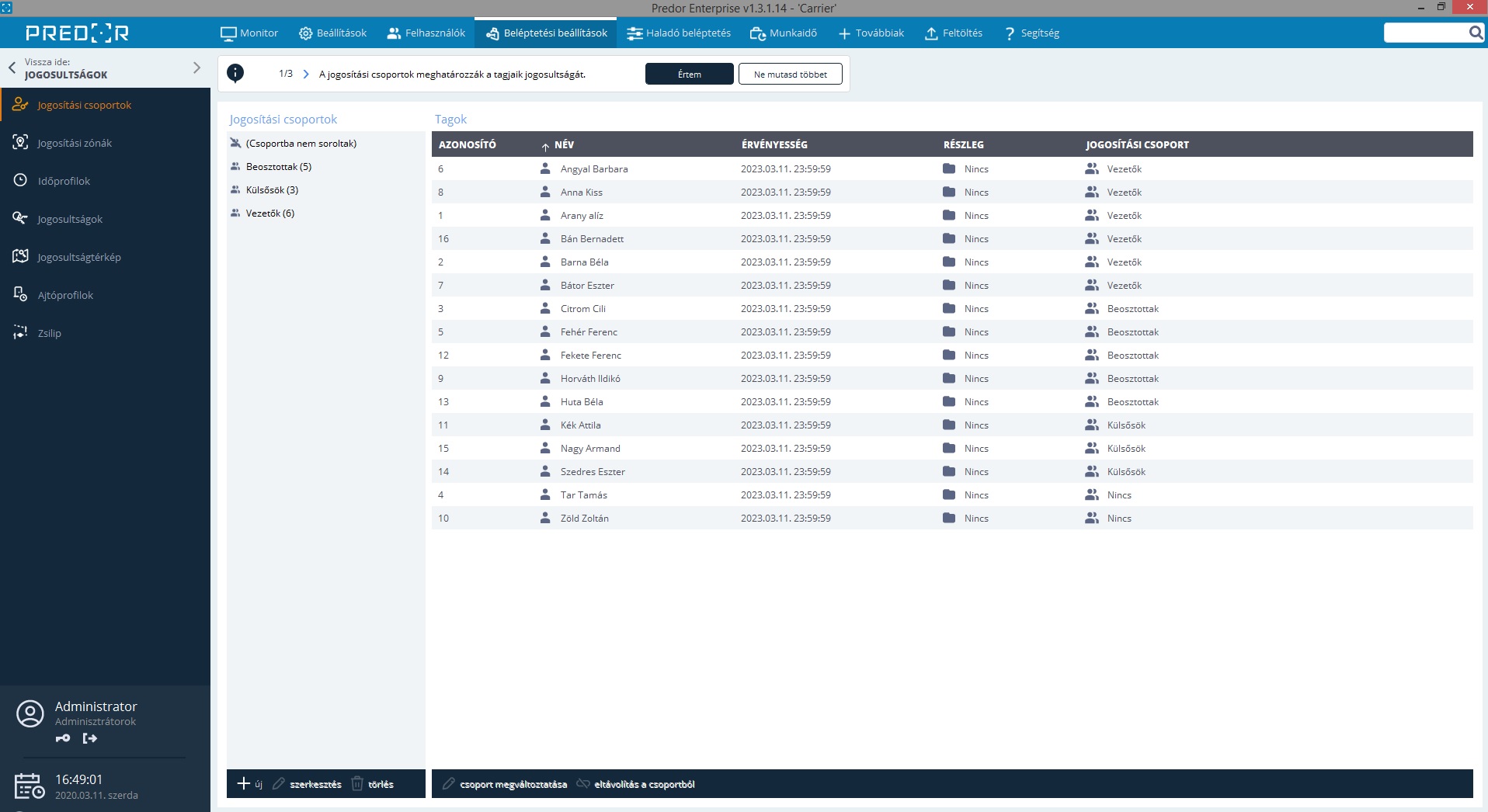Click the calendar clock icon at bottom left
The height and width of the screenshot is (812, 1488).
tap(30, 786)
